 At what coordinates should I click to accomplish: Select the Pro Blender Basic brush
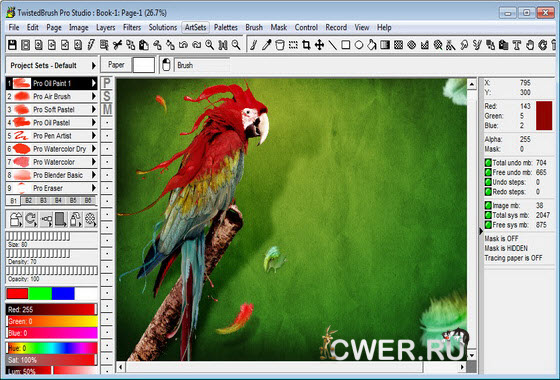pos(51,175)
